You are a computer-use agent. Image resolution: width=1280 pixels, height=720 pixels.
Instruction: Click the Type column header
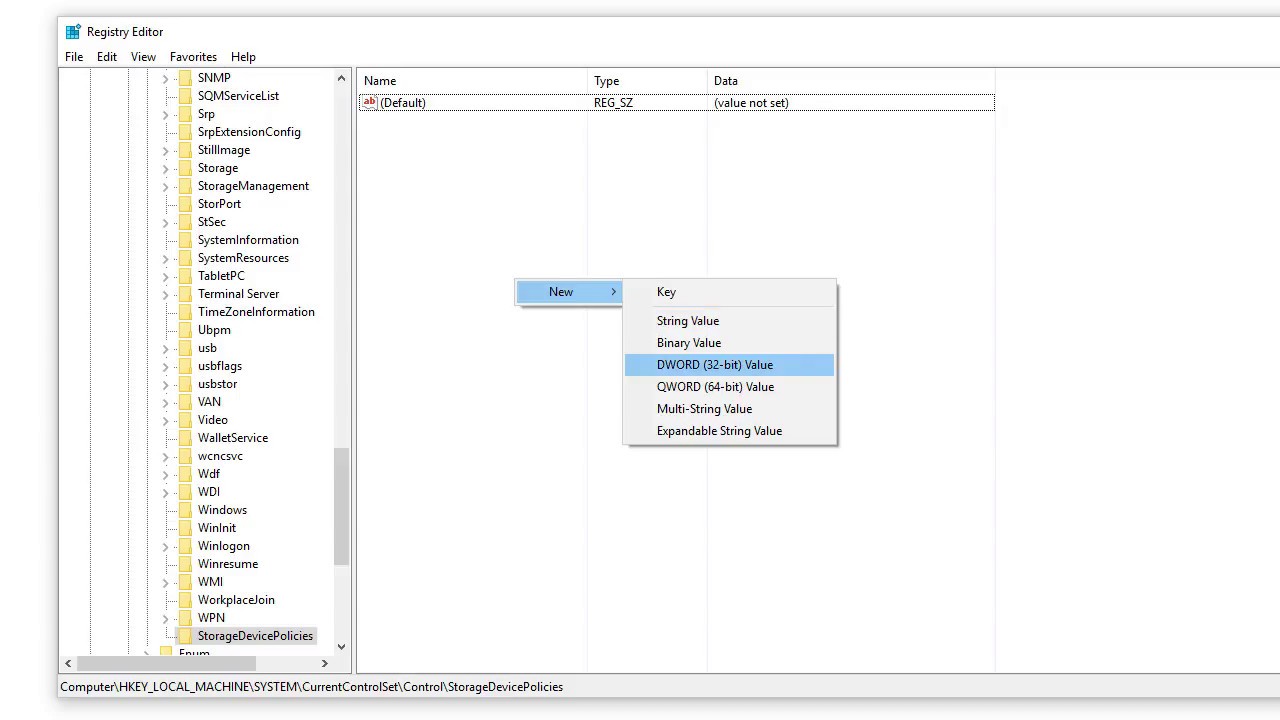647,81
